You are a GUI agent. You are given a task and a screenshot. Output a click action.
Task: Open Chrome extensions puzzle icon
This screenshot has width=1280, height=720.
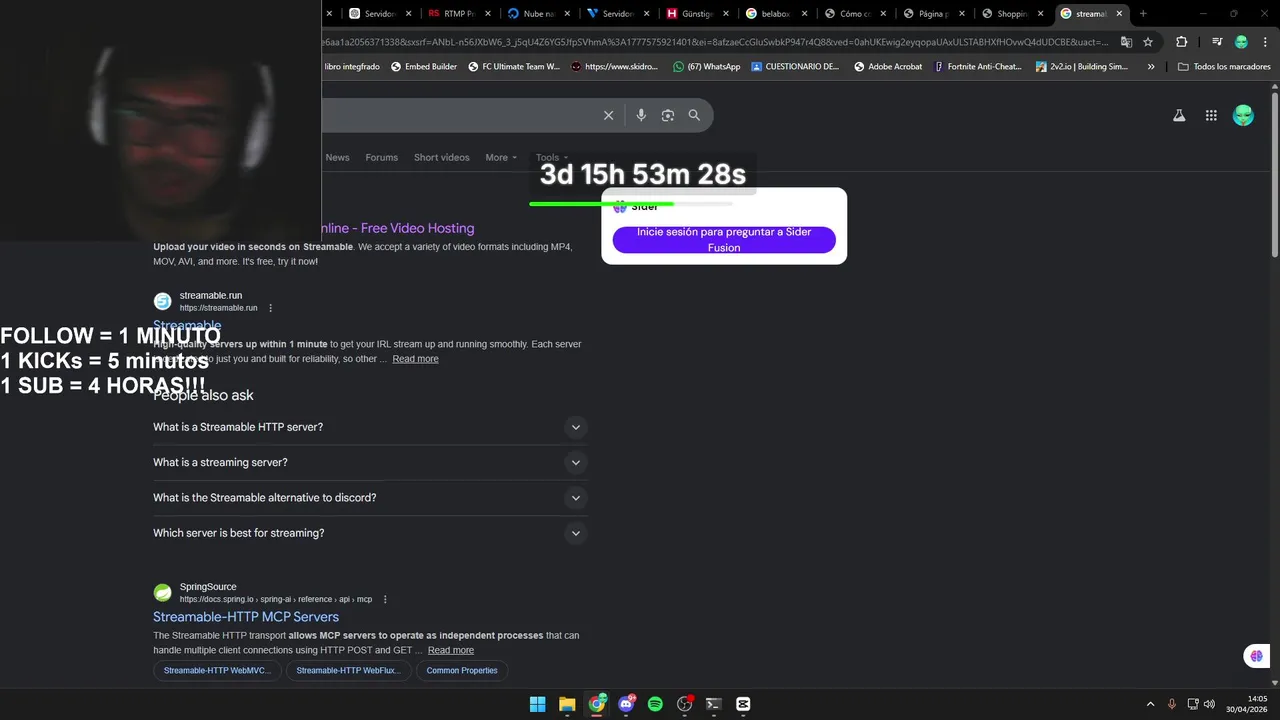click(1181, 42)
